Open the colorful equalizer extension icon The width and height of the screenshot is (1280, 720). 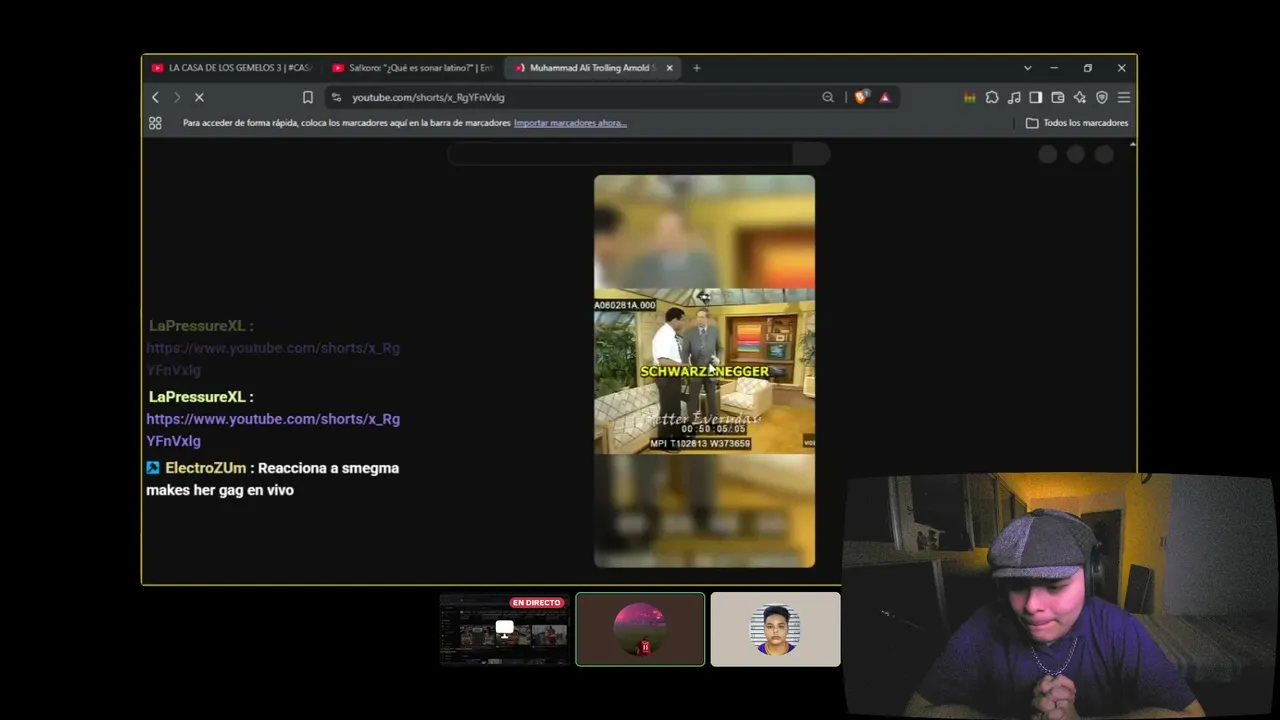(x=969, y=97)
